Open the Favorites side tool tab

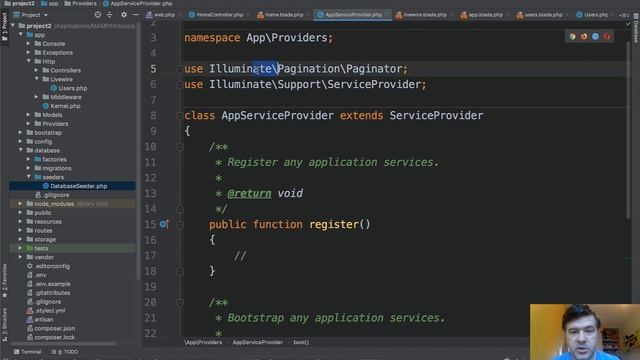pyautogui.click(x=4, y=281)
